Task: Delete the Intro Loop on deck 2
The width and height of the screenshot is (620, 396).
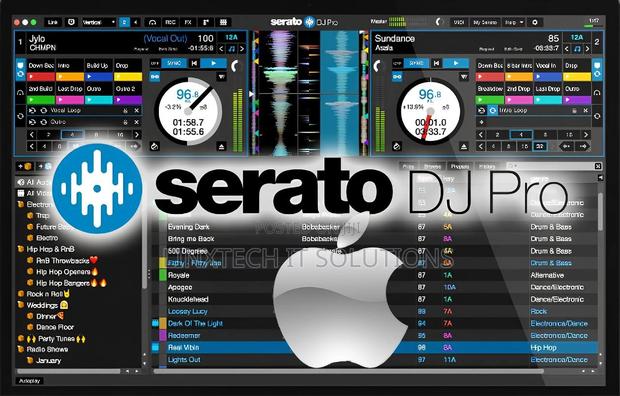Action: click(x=586, y=111)
